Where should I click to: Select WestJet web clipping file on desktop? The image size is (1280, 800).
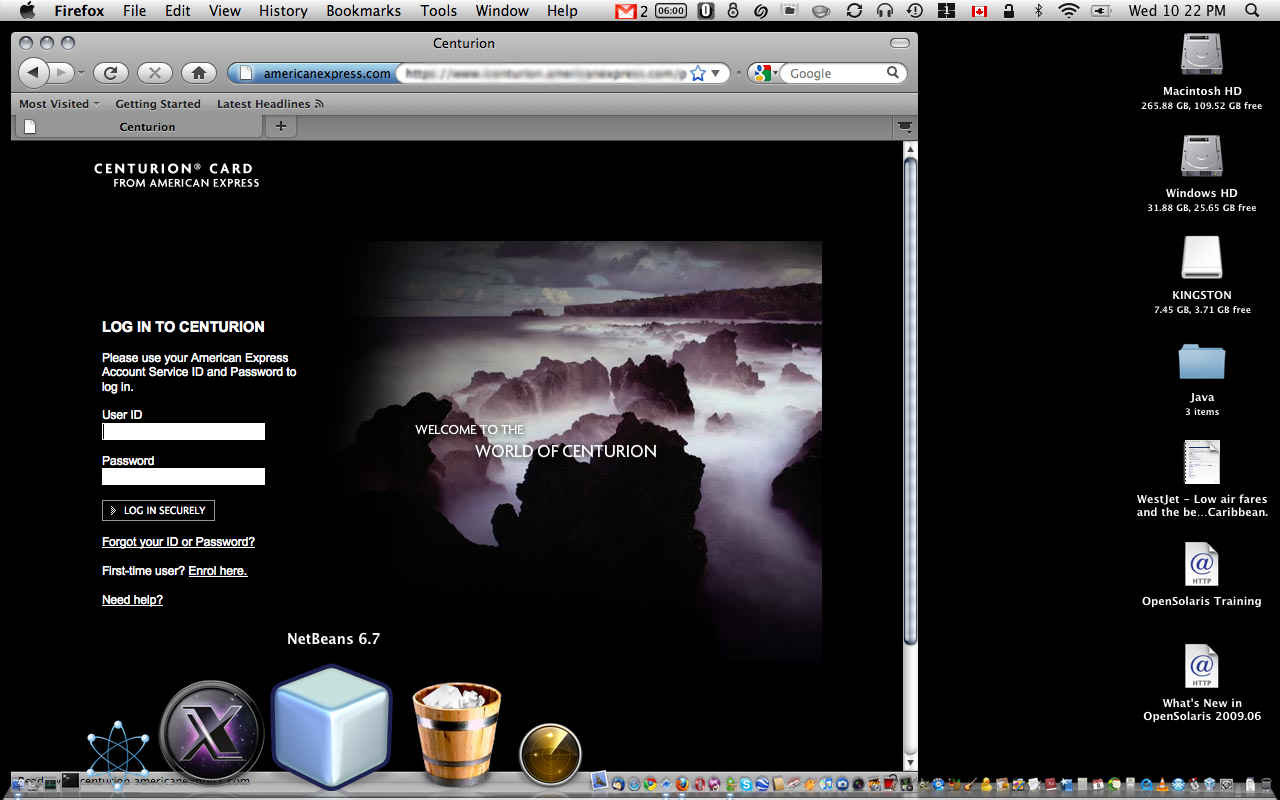click(x=1202, y=480)
